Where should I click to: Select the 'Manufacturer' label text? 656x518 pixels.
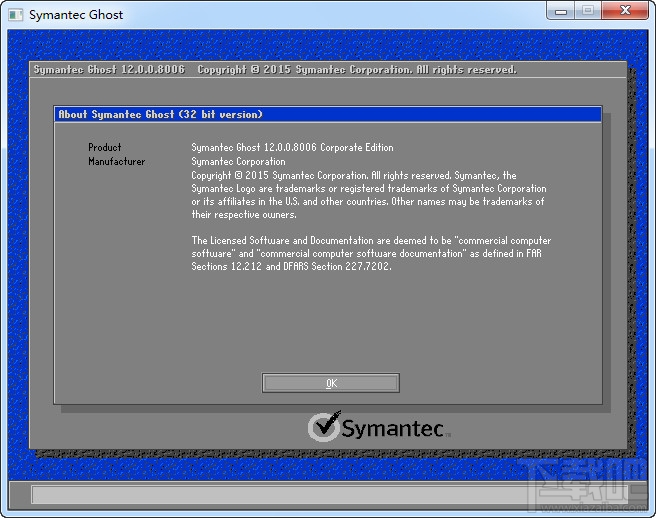[117, 162]
